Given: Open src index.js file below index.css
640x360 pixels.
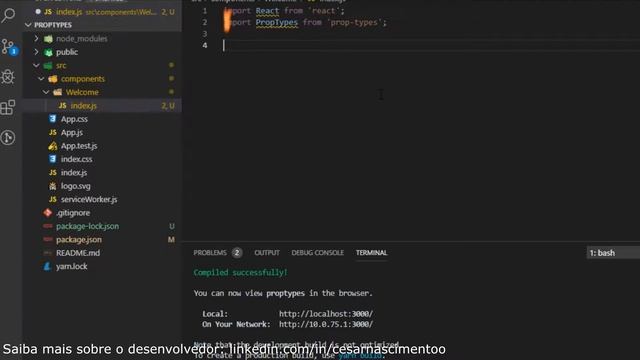Looking at the screenshot, I should 74,173.
